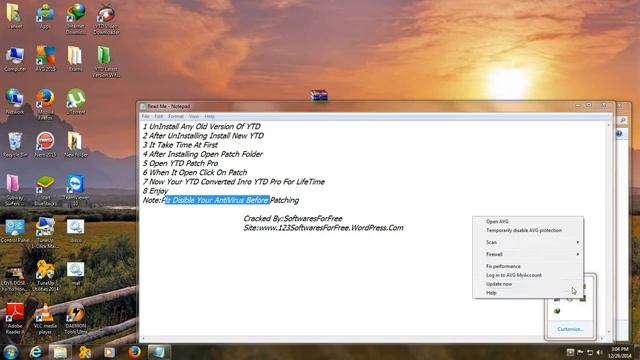
Task: Open Notepad View menu
Action: [194, 116]
